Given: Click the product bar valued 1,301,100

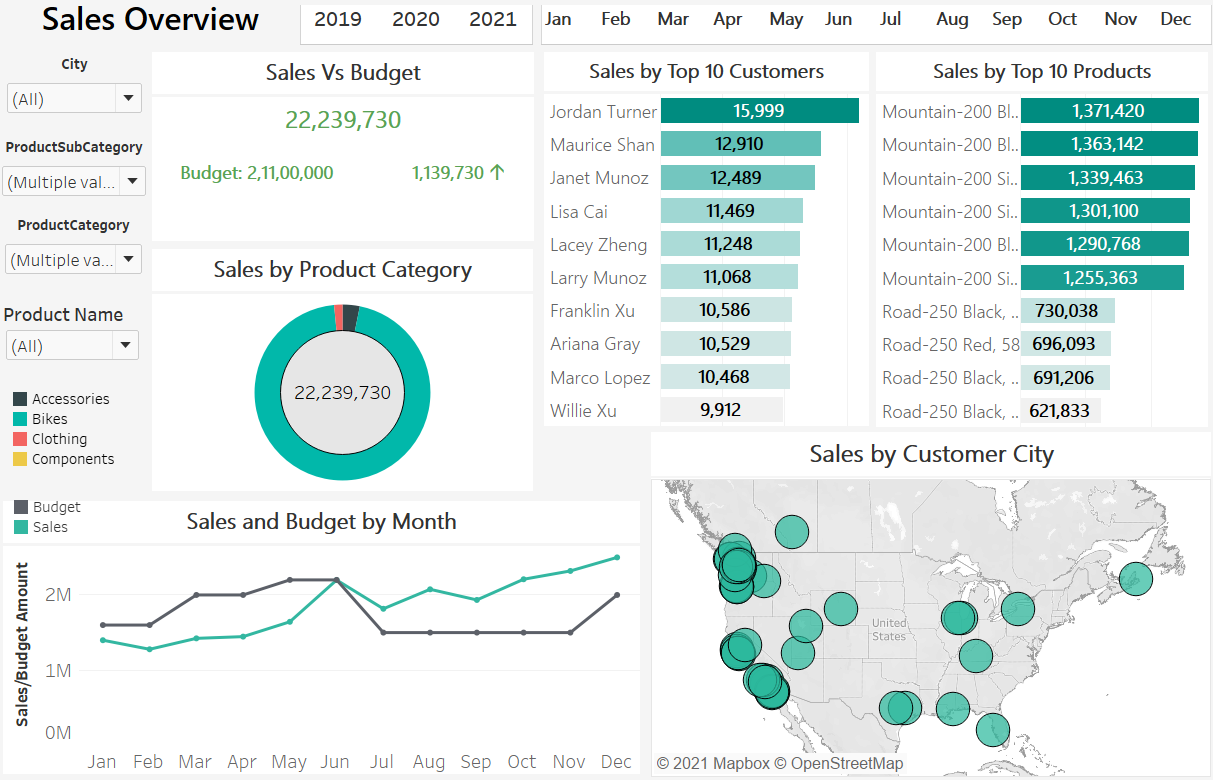Looking at the screenshot, I should (x=1105, y=211).
